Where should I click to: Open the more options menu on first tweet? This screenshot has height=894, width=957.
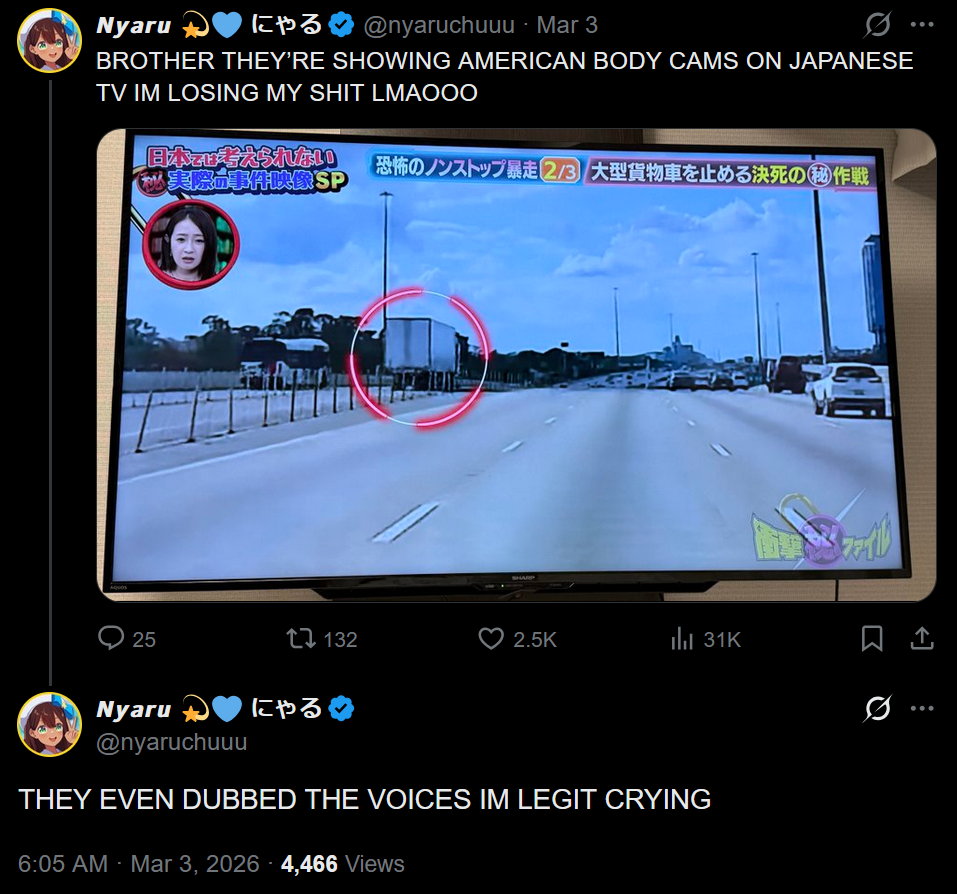[x=922, y=25]
